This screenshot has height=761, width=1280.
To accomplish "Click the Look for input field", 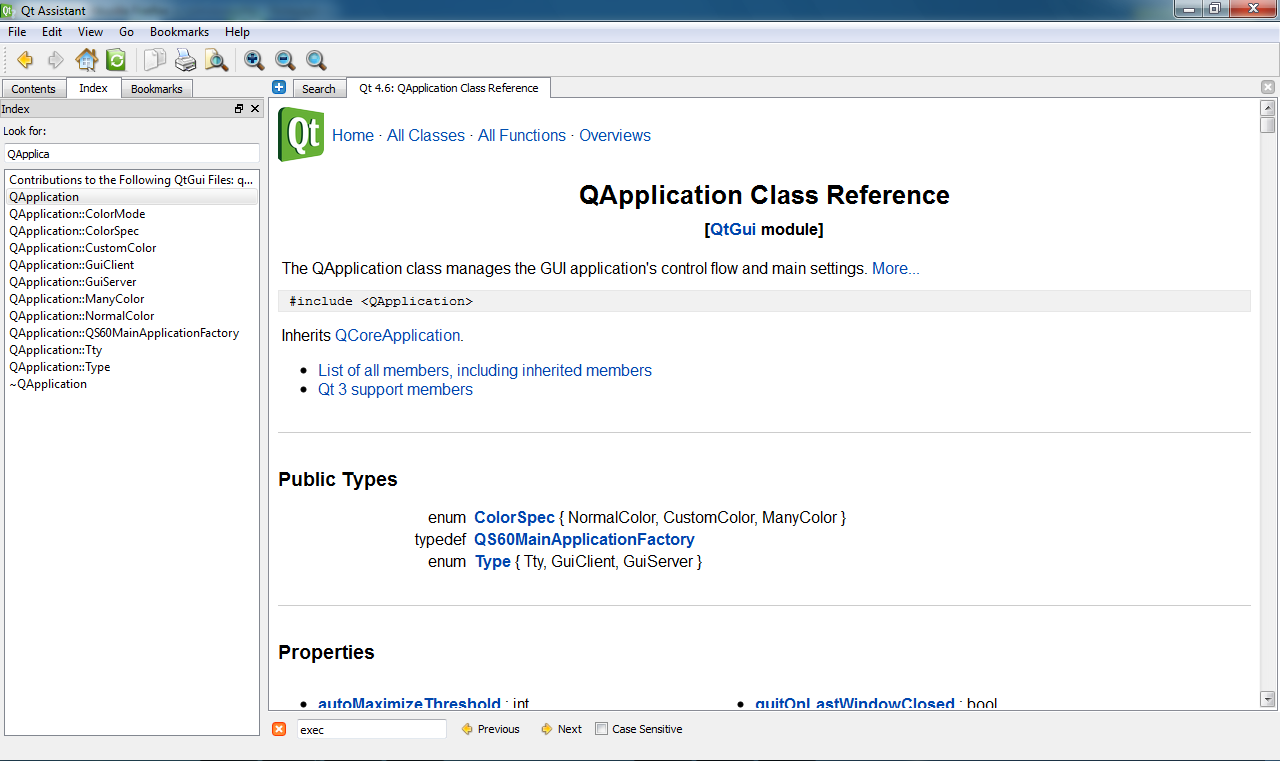I will point(132,153).
